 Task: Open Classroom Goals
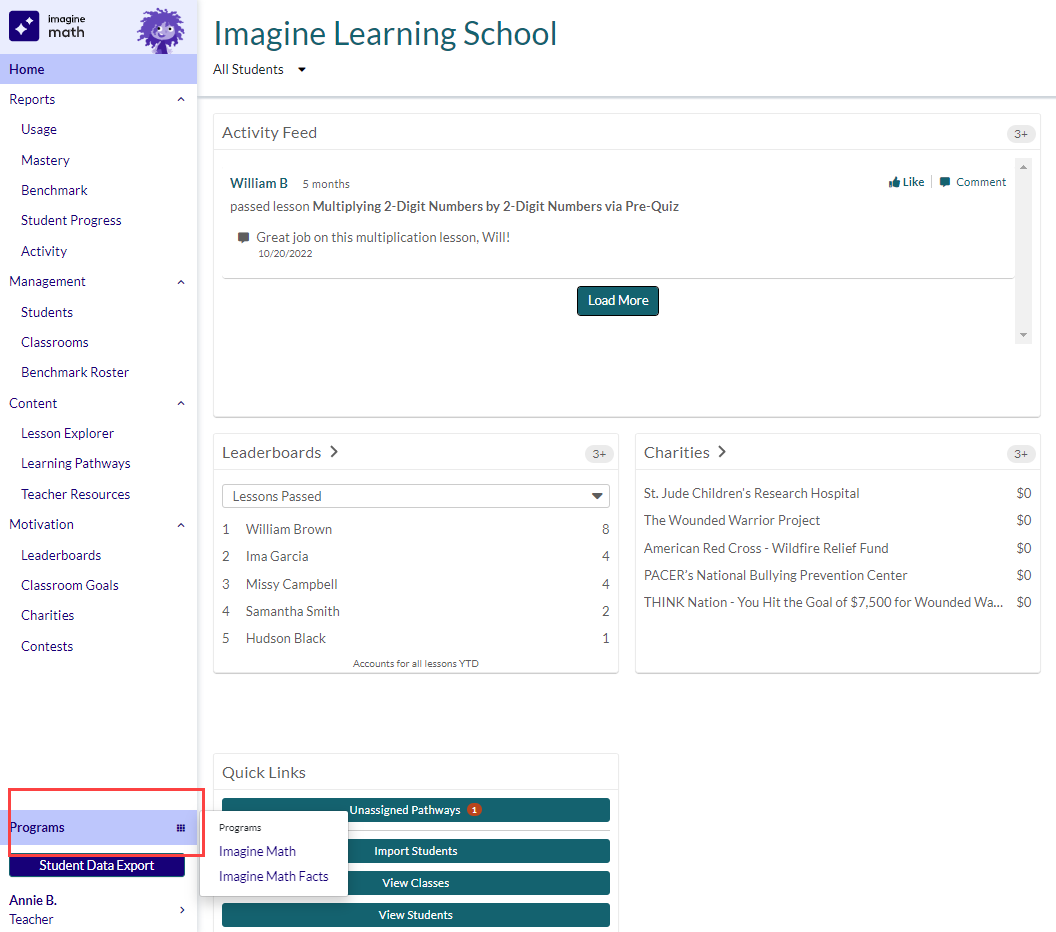[x=69, y=586]
